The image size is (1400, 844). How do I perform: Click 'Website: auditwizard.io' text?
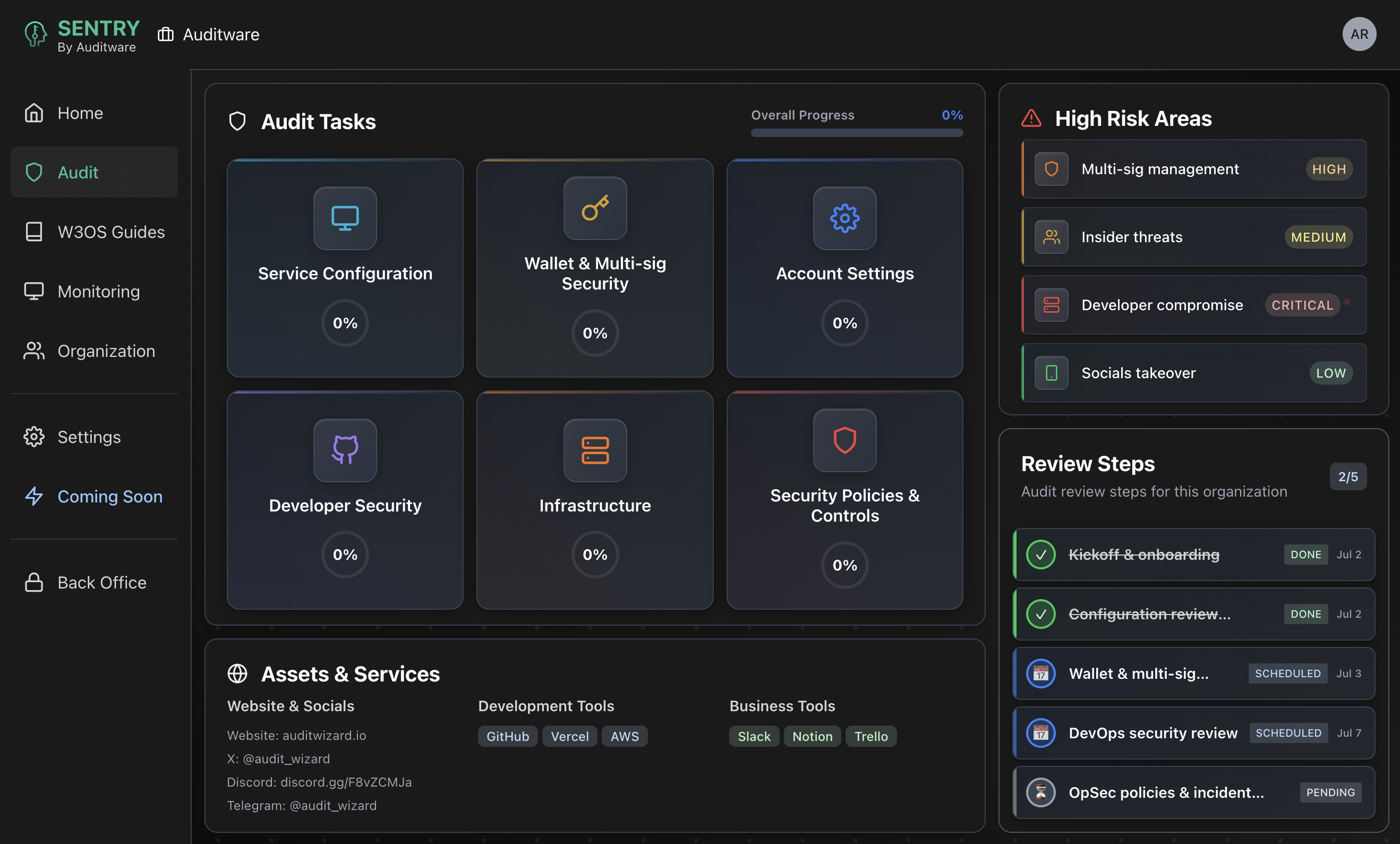click(296, 735)
